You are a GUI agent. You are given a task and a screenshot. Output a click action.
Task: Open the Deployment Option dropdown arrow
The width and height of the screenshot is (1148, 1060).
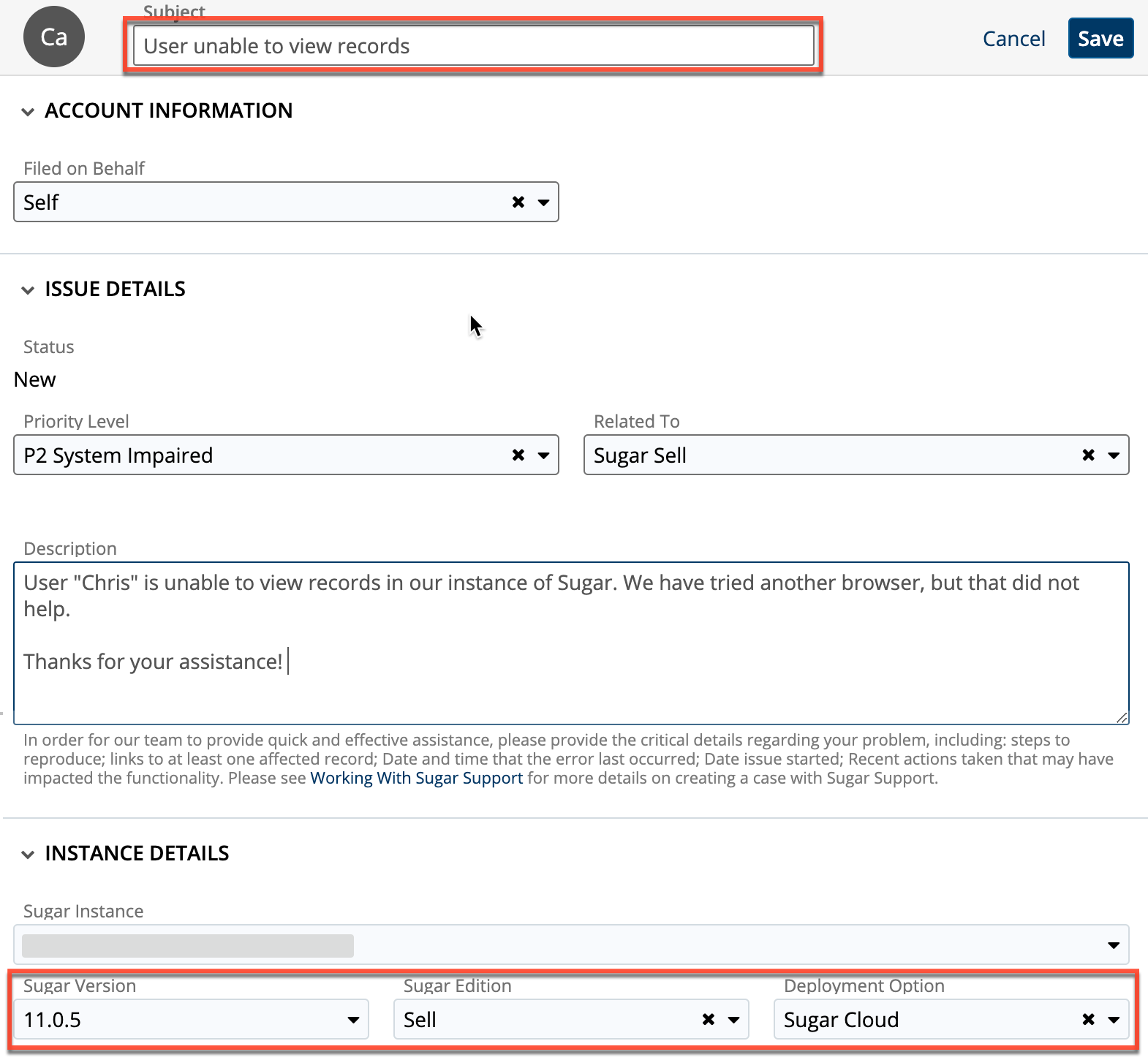click(x=1114, y=1020)
